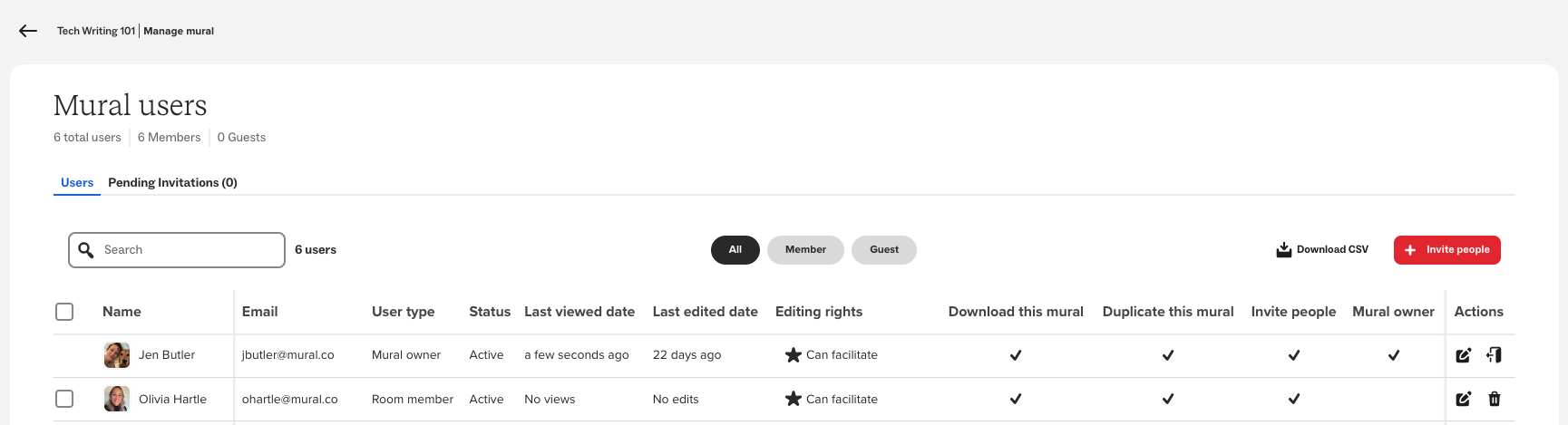
Task: Toggle Olivia Hartle's Download this mural checkmark
Action: coord(1016,399)
